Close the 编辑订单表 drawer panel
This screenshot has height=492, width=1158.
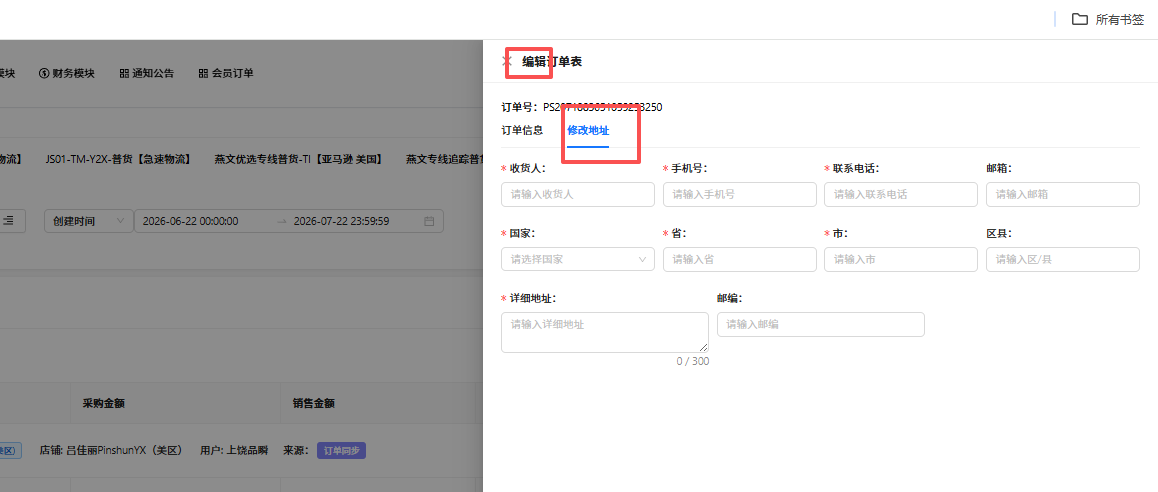pyautogui.click(x=507, y=61)
